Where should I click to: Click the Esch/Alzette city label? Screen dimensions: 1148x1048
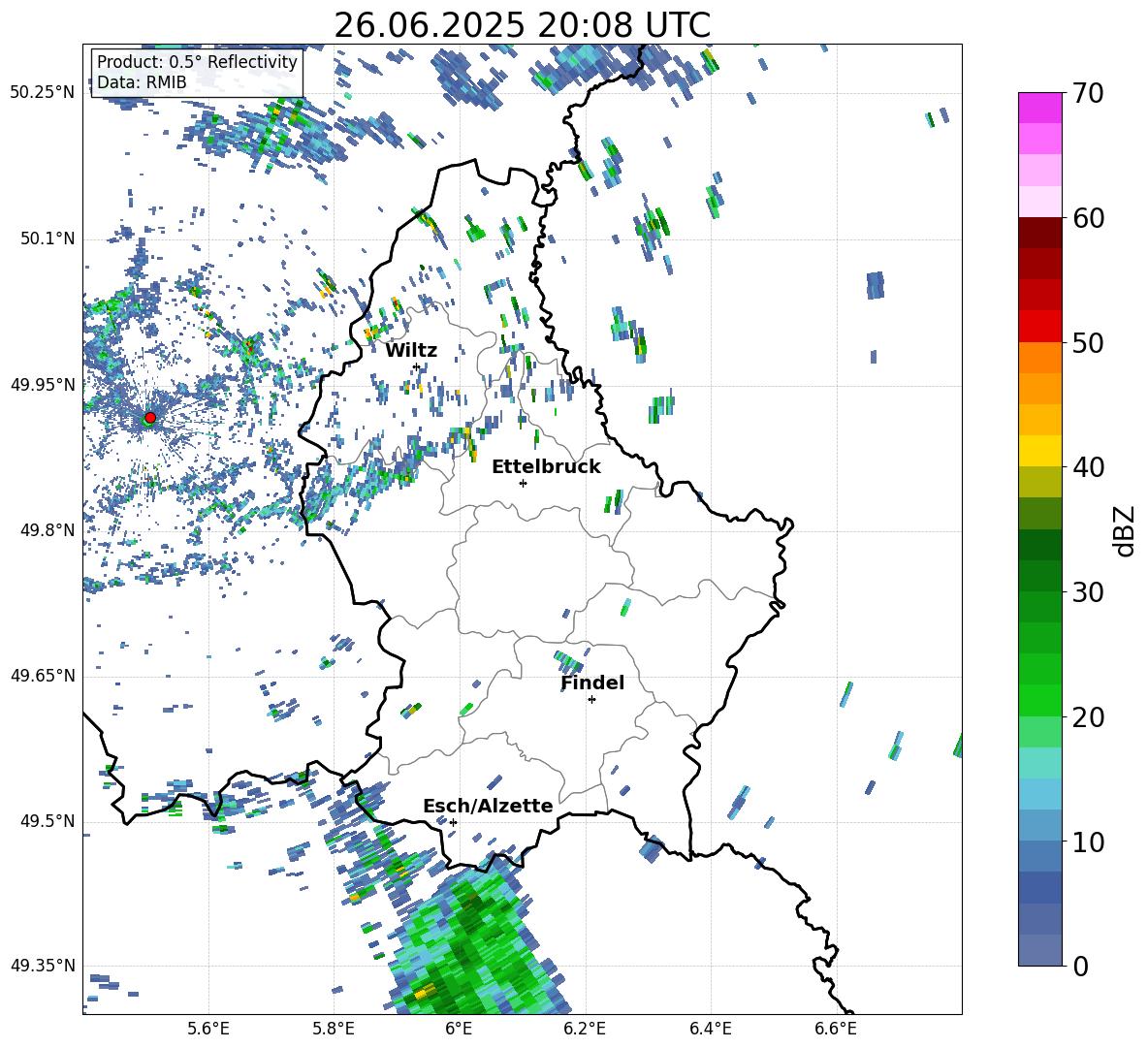(x=488, y=806)
